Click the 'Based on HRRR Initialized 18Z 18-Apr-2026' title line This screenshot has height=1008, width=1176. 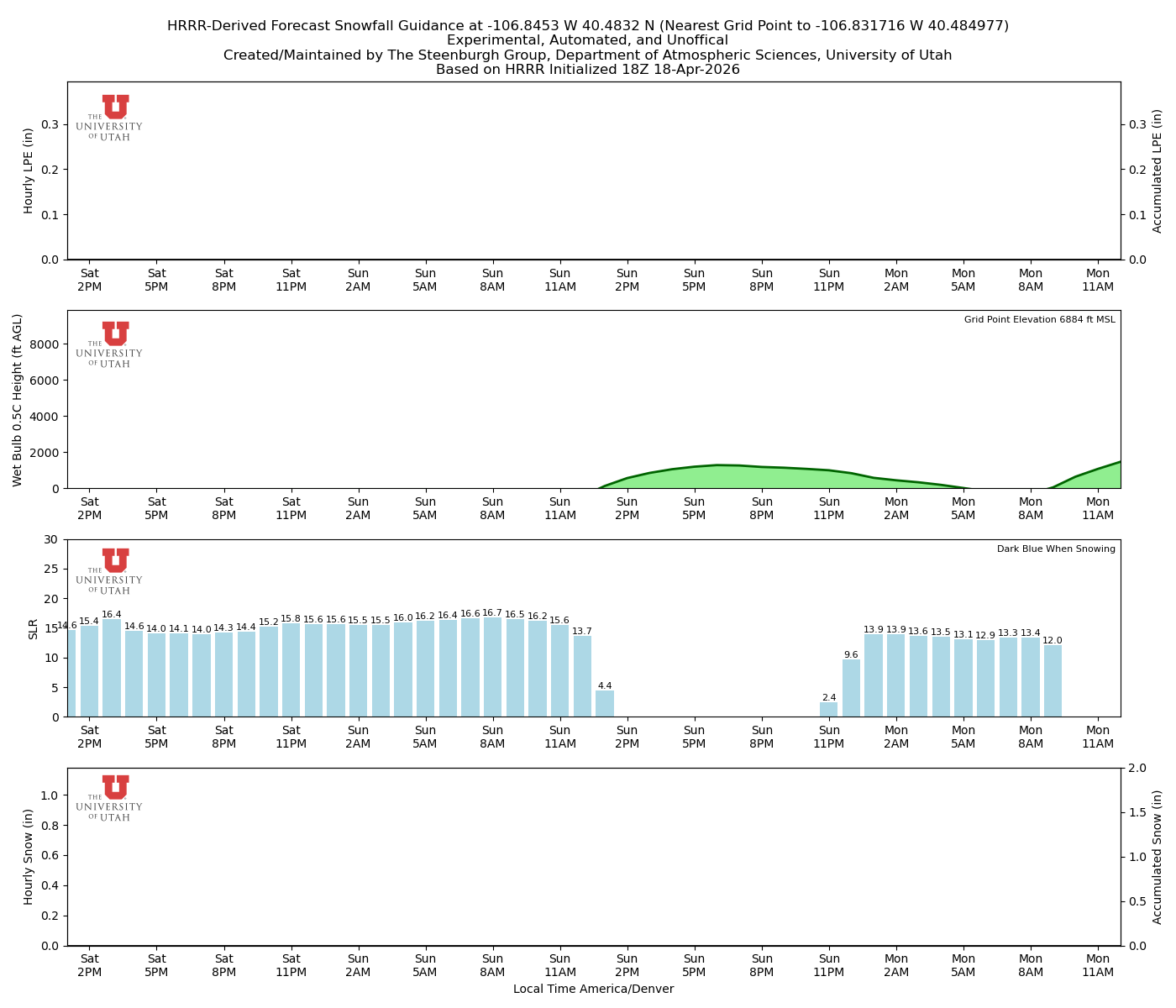coord(588,70)
